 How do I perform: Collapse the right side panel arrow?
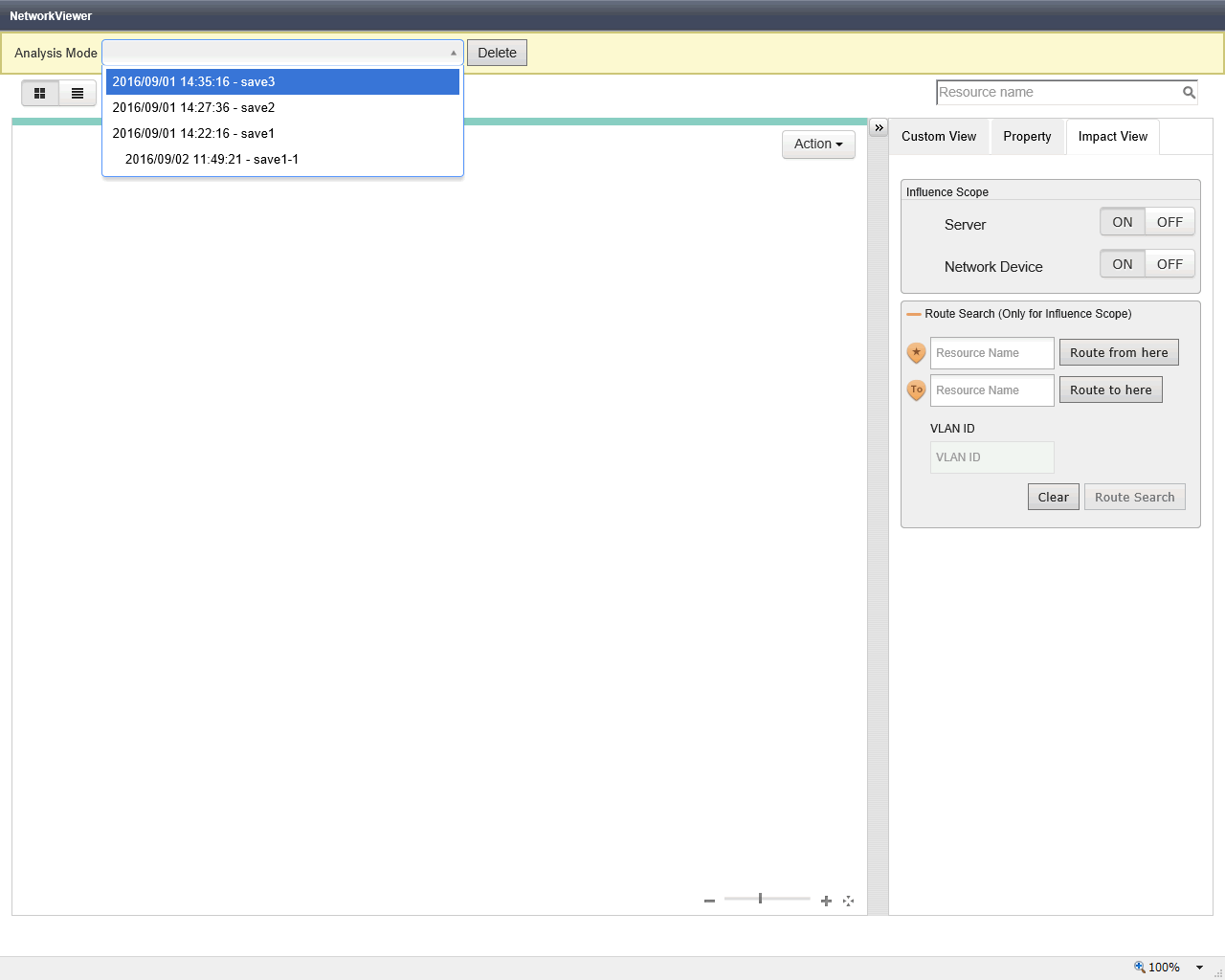[879, 127]
